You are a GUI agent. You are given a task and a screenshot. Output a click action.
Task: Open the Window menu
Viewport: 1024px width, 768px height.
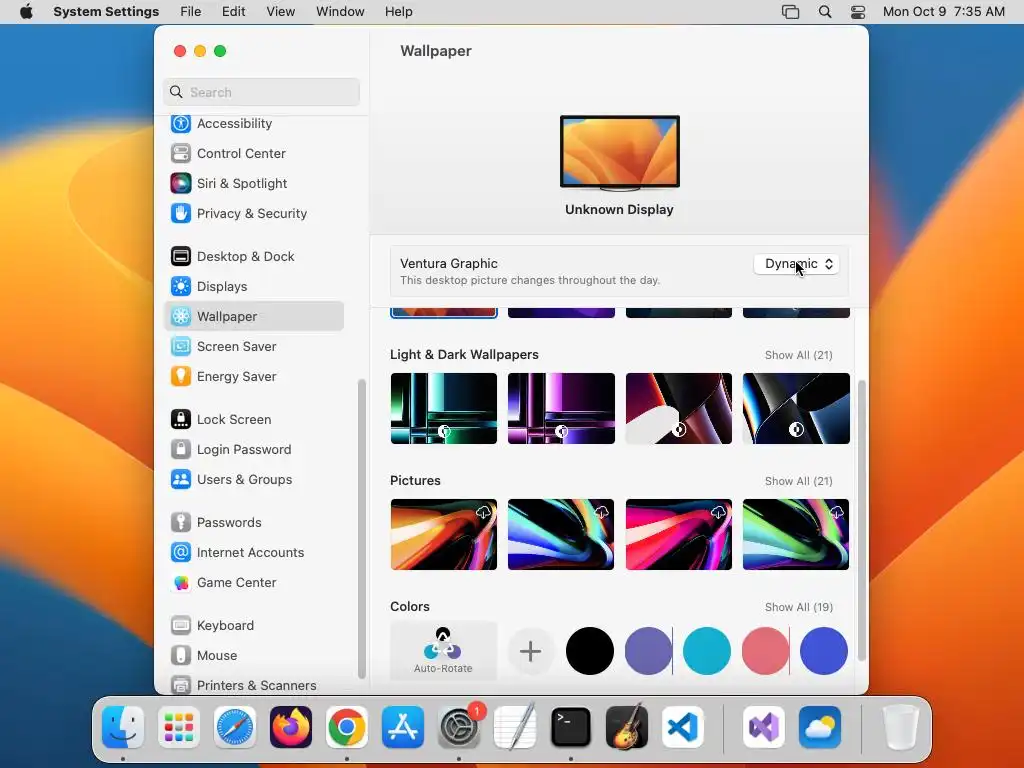pos(340,12)
